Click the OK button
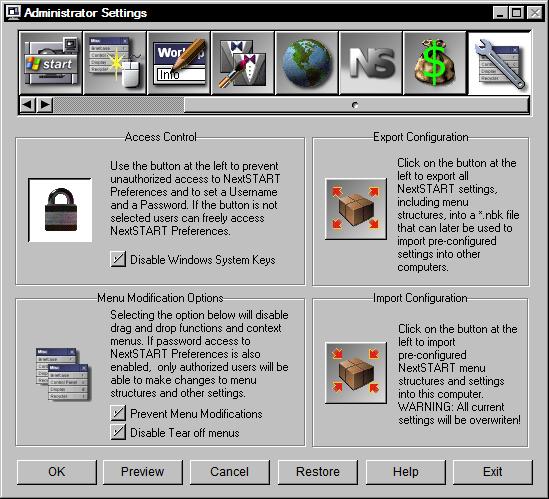The height and width of the screenshot is (499, 549). [57, 472]
